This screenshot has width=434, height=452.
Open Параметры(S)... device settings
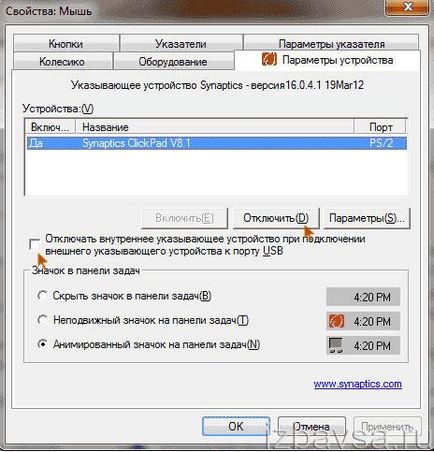[367, 218]
